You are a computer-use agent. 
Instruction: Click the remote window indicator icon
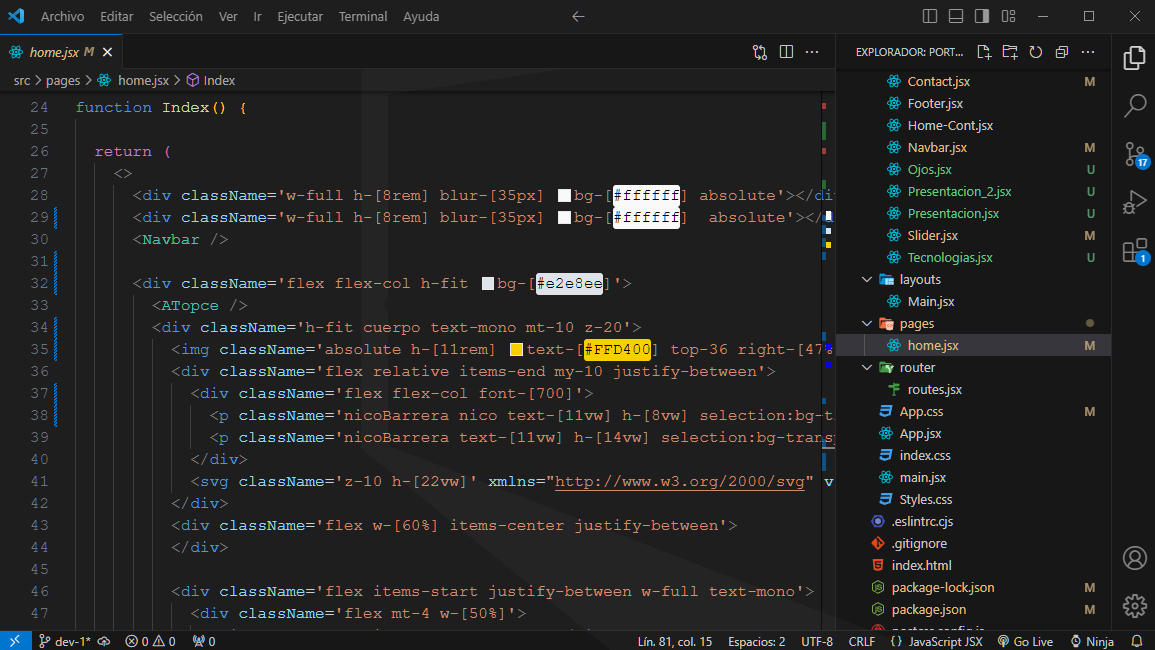tap(15, 641)
